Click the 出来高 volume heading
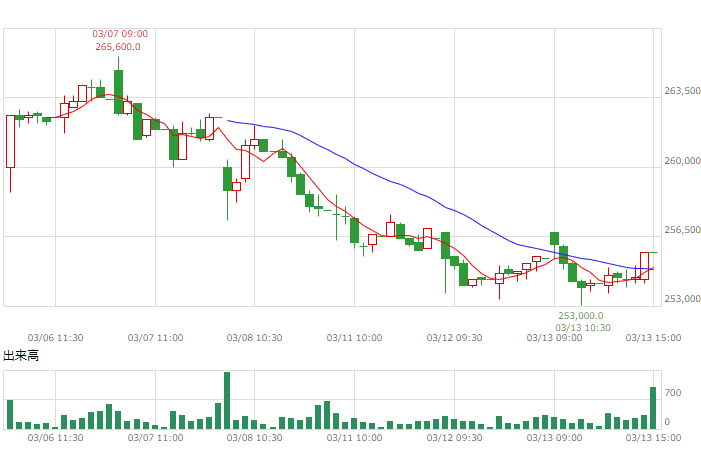 (21, 356)
